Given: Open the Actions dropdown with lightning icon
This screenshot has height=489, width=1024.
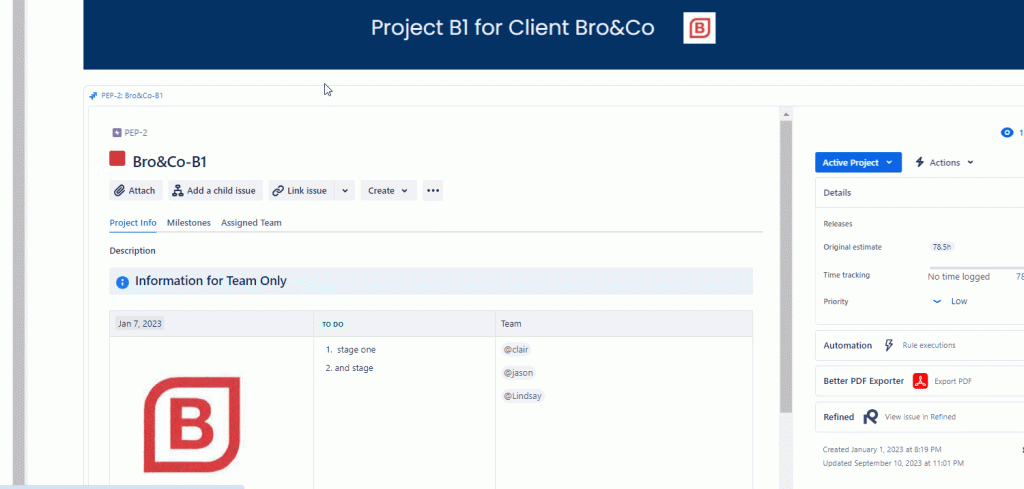Looking at the screenshot, I should 944,163.
